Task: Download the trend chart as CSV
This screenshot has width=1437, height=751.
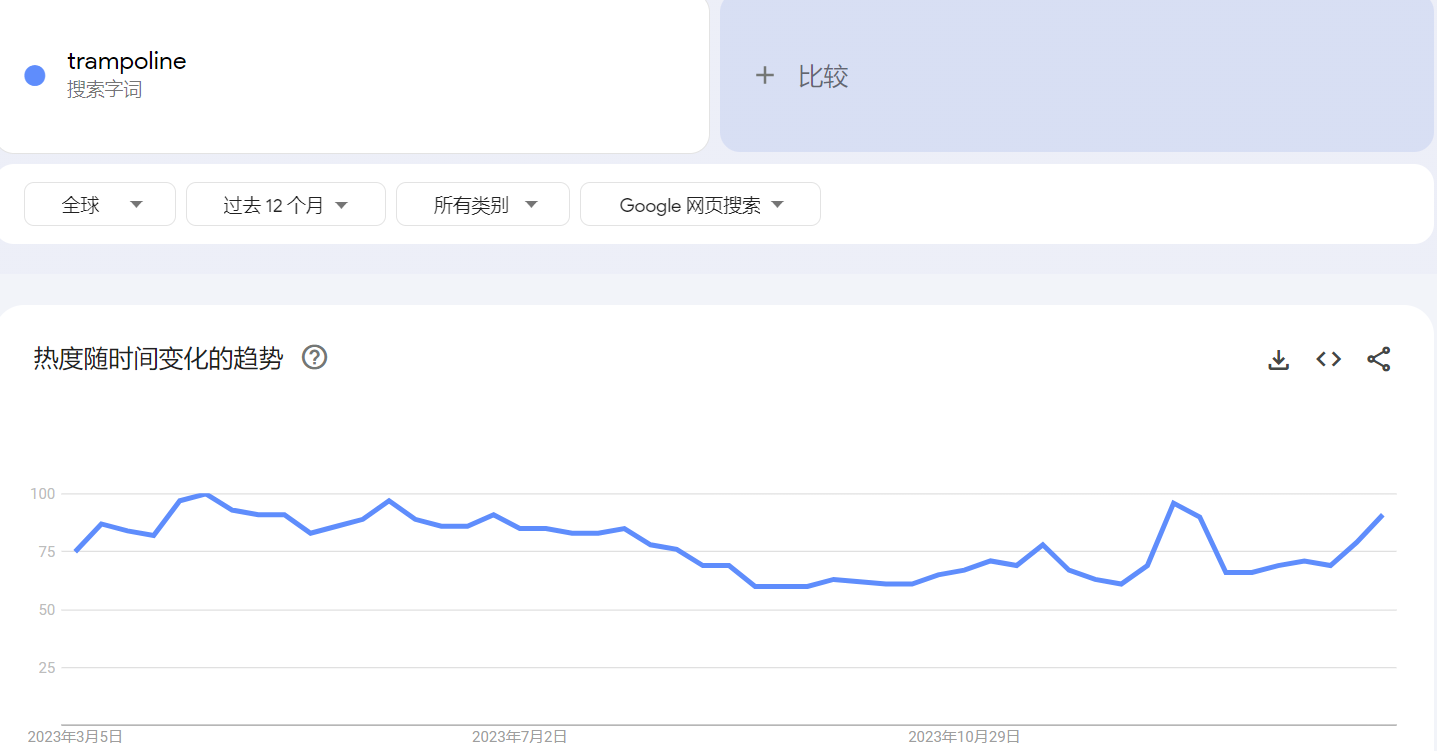Action: click(x=1278, y=359)
